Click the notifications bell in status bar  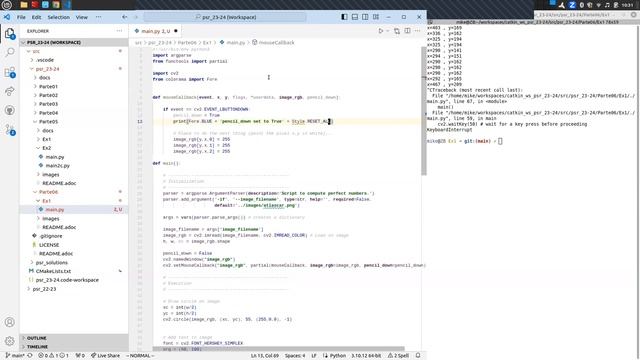point(418,356)
